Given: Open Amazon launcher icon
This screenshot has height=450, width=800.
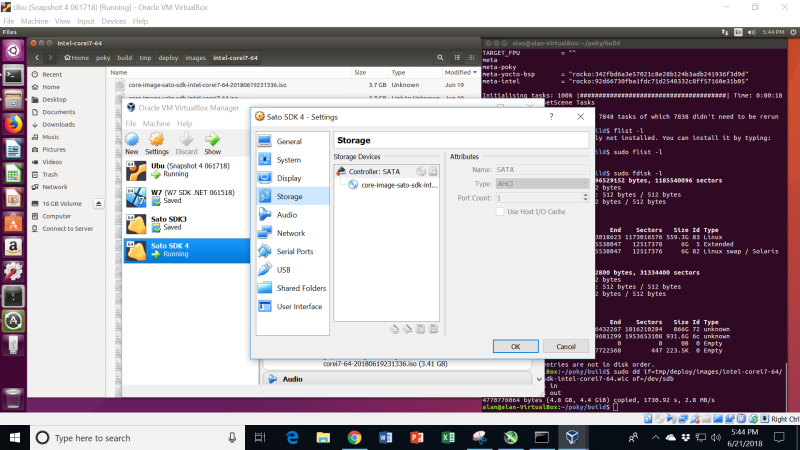Looking at the screenshot, I should tap(13, 247).
